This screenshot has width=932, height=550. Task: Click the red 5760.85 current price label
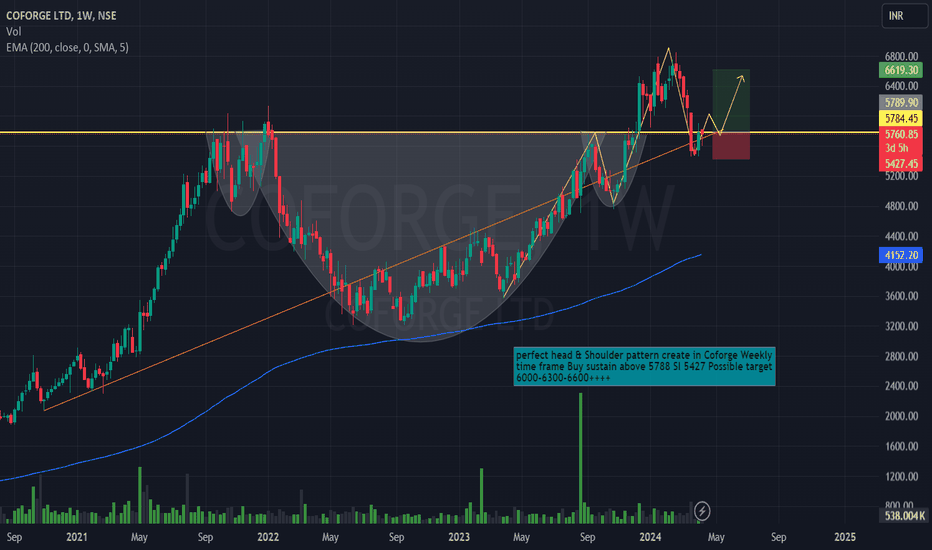pos(900,134)
